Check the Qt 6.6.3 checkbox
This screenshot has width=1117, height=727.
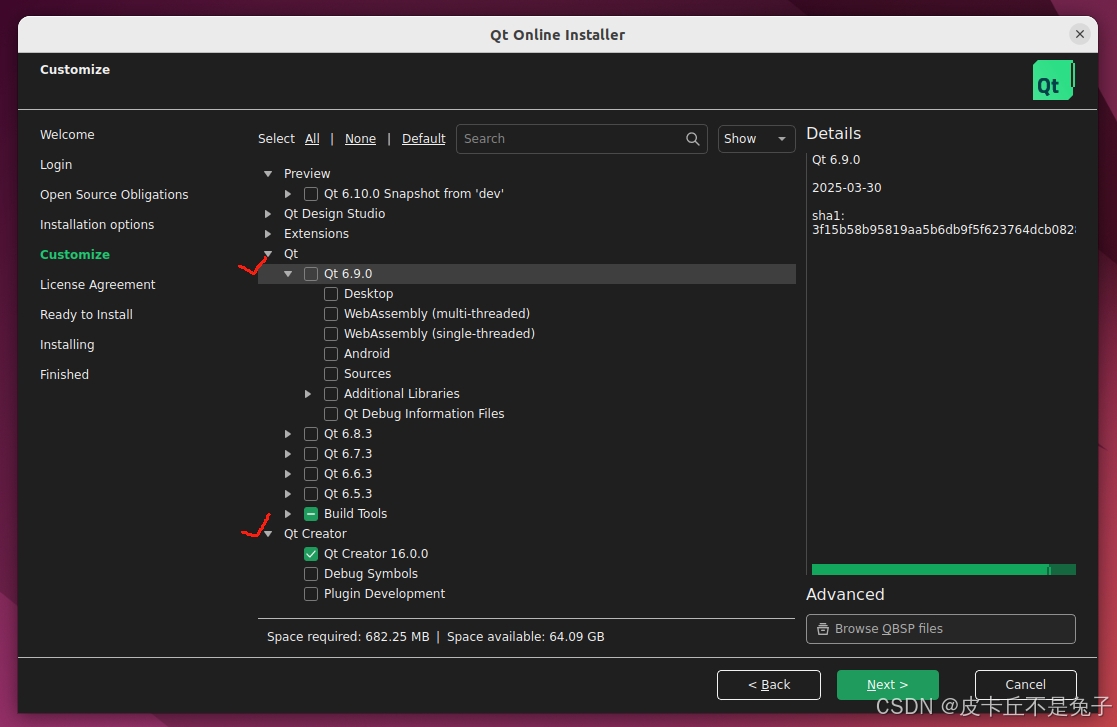[311, 474]
